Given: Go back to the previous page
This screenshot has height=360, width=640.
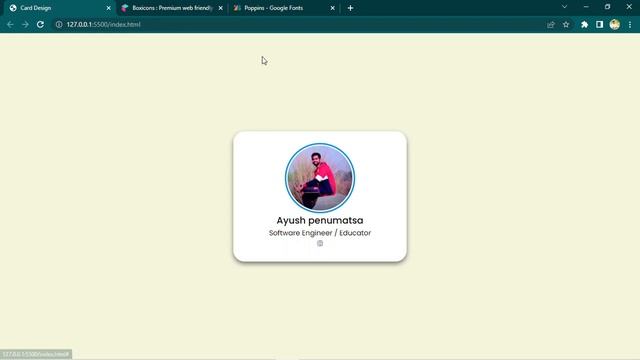Looking at the screenshot, I should coord(10,24).
